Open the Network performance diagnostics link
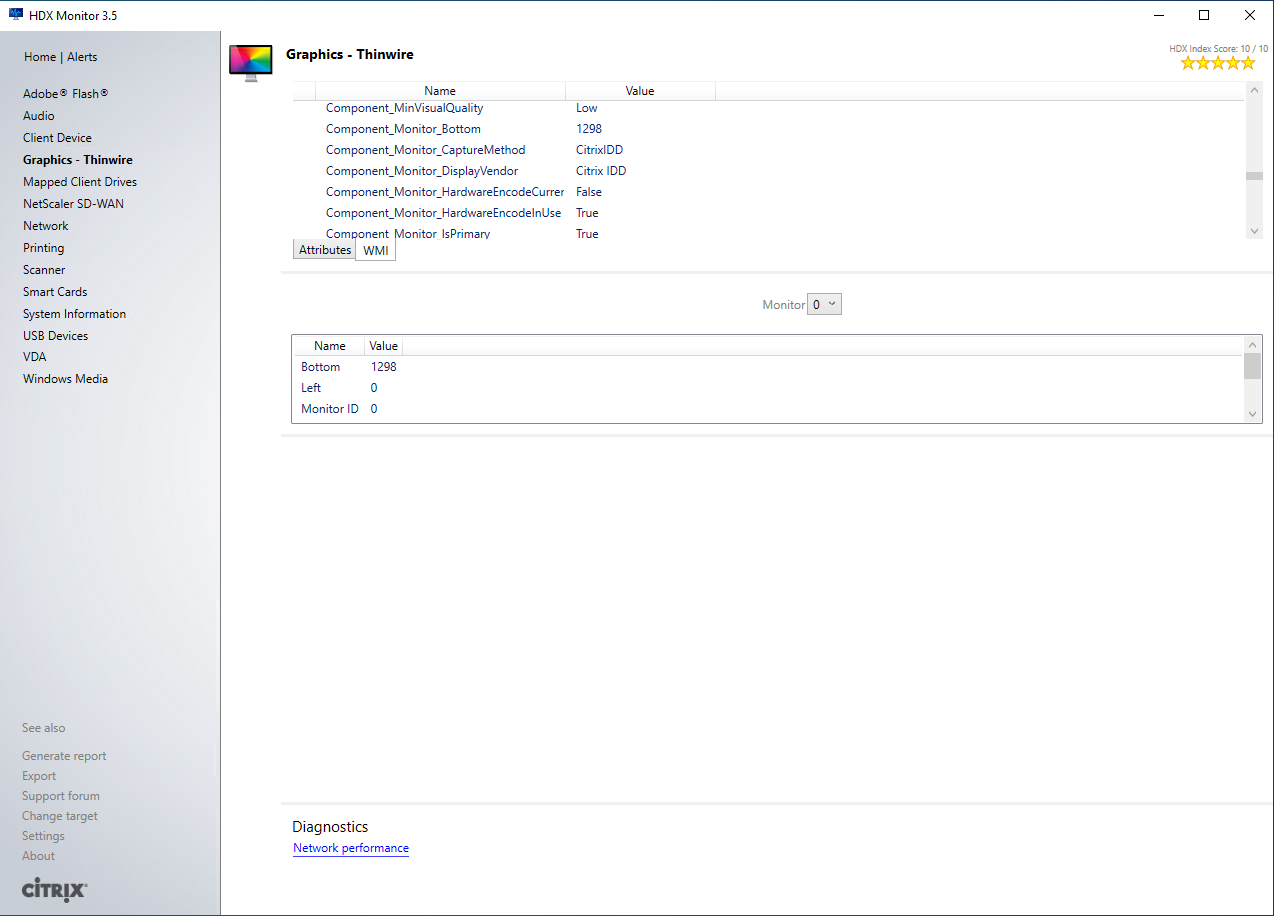1274x916 pixels. tap(351, 848)
